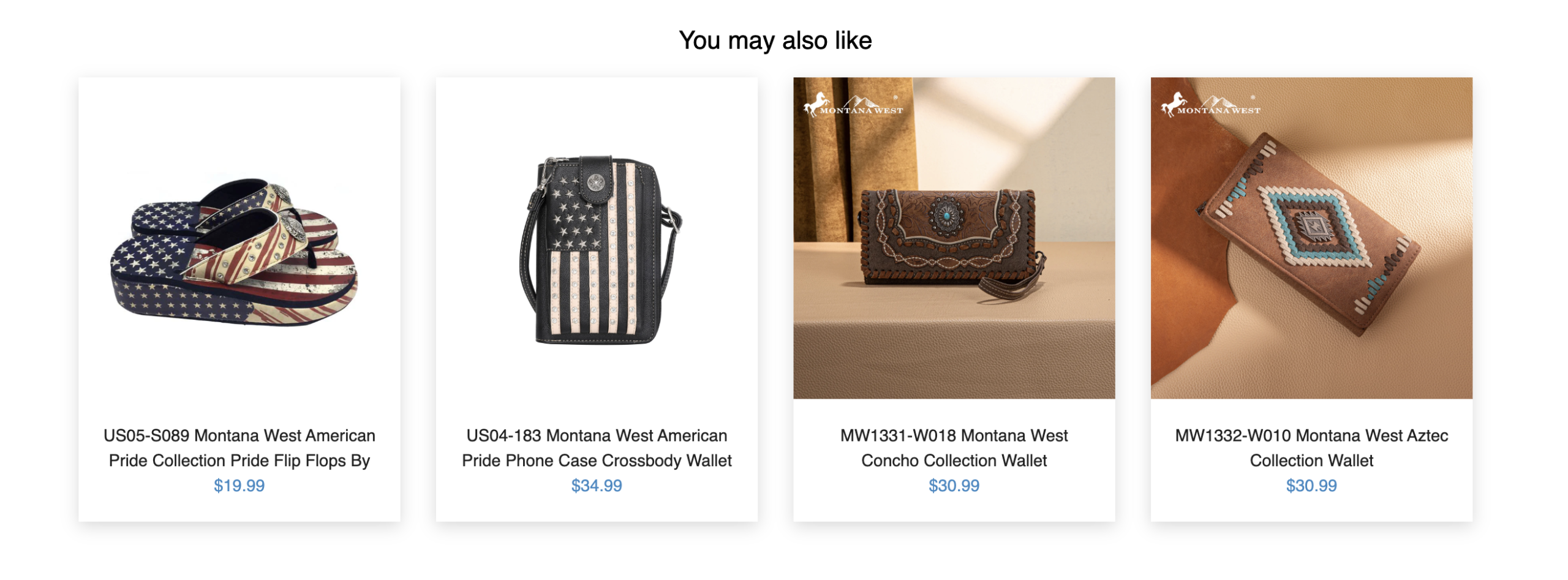Open the American Pride flip flops product image
Screen dimensions: 1568x580
(239, 245)
